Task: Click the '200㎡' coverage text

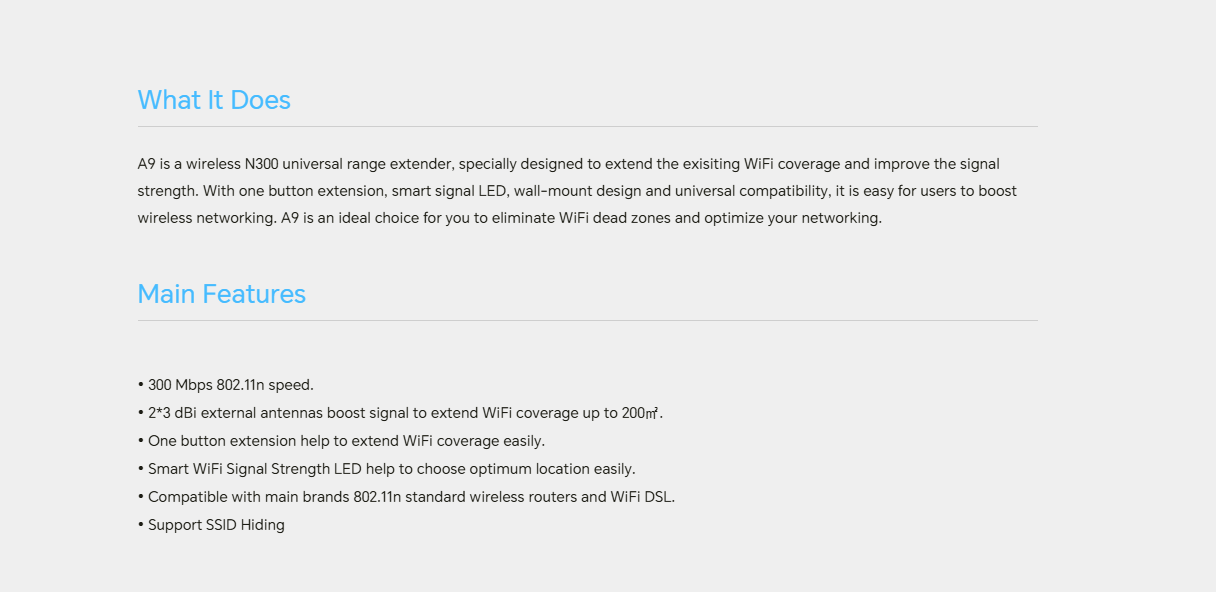Action: click(640, 413)
